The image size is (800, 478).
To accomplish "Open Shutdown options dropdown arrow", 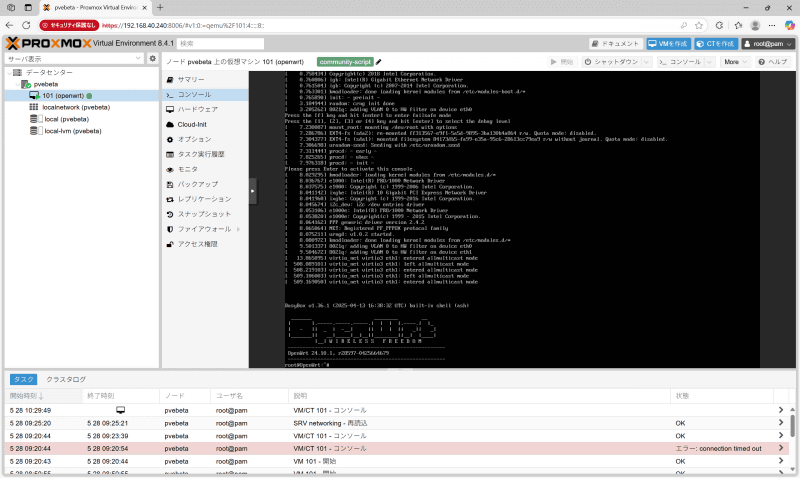I will 646,62.
